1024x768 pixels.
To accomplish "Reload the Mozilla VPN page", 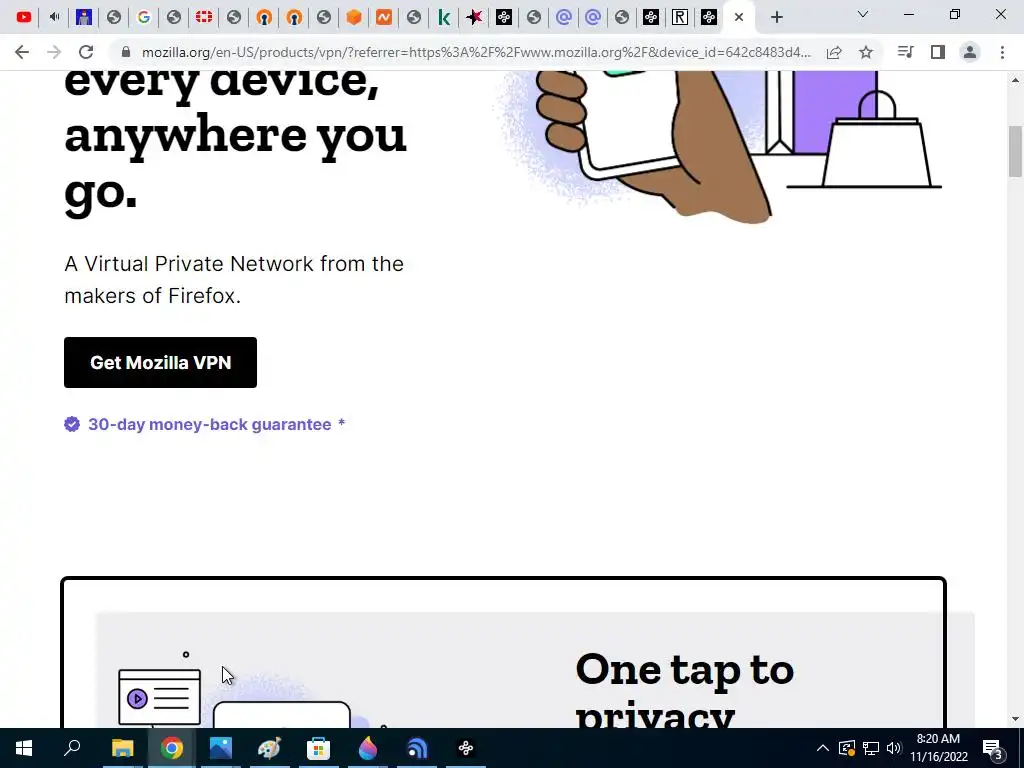I will (86, 52).
